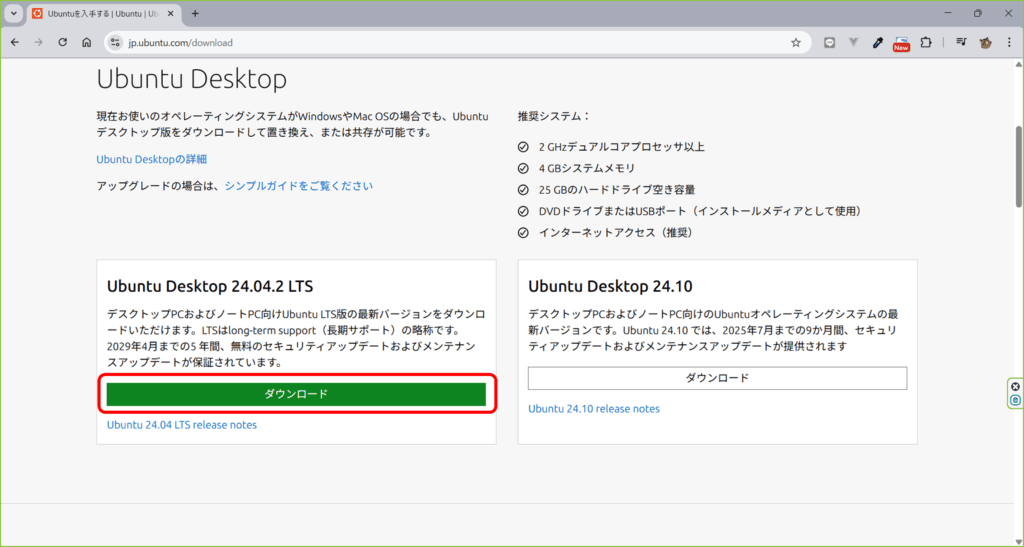Open the extension with New badge

tap(902, 44)
